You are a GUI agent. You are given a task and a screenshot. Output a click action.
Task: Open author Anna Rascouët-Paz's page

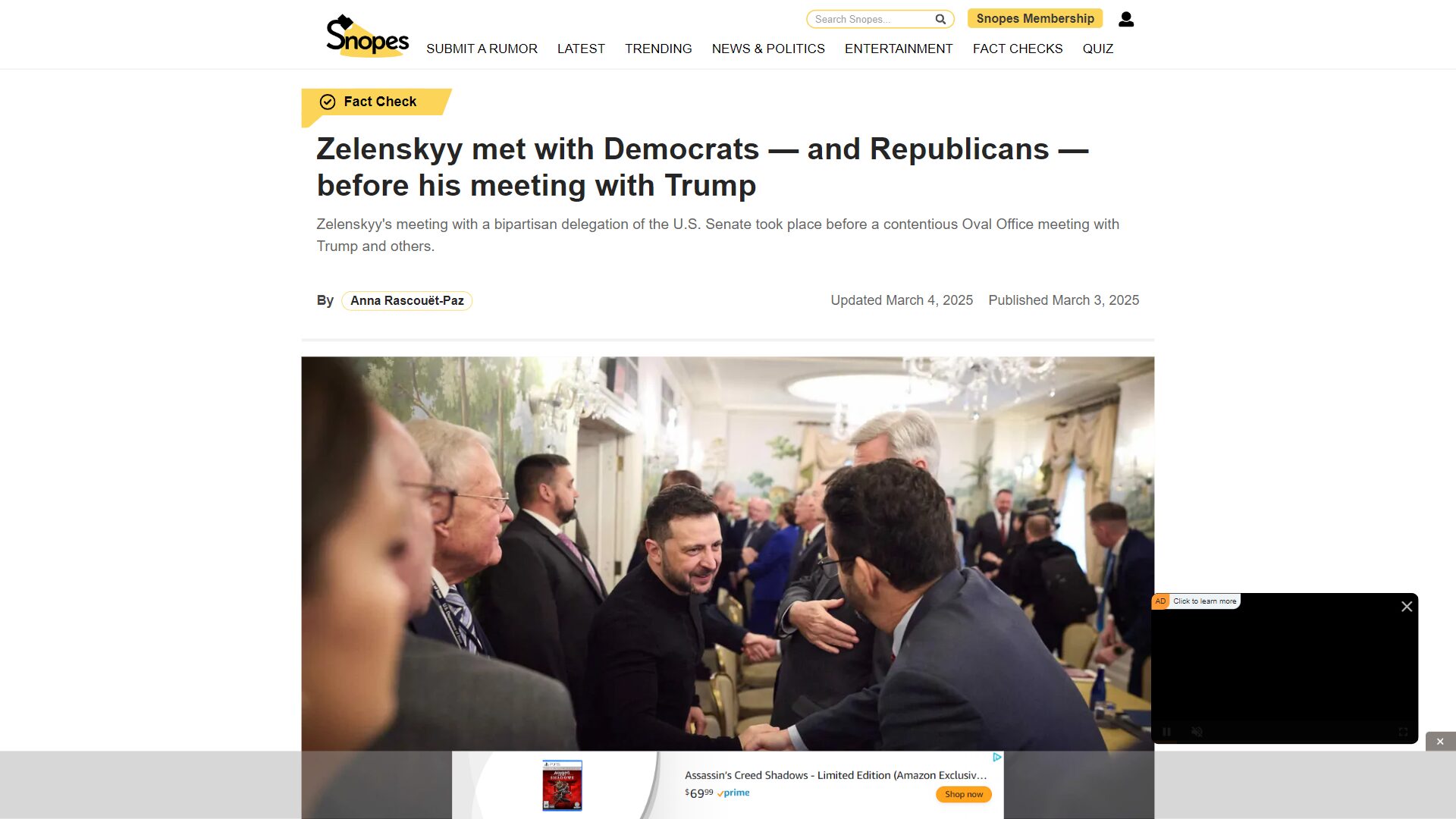406,301
